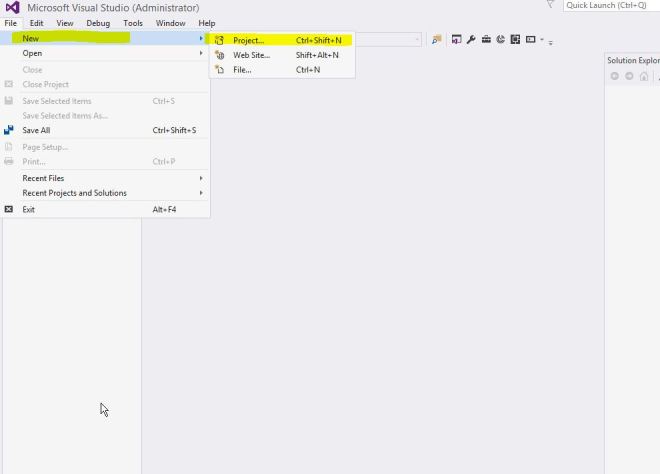Click the wrench properties toolbar icon
The width and height of the screenshot is (660, 474).
click(x=471, y=40)
